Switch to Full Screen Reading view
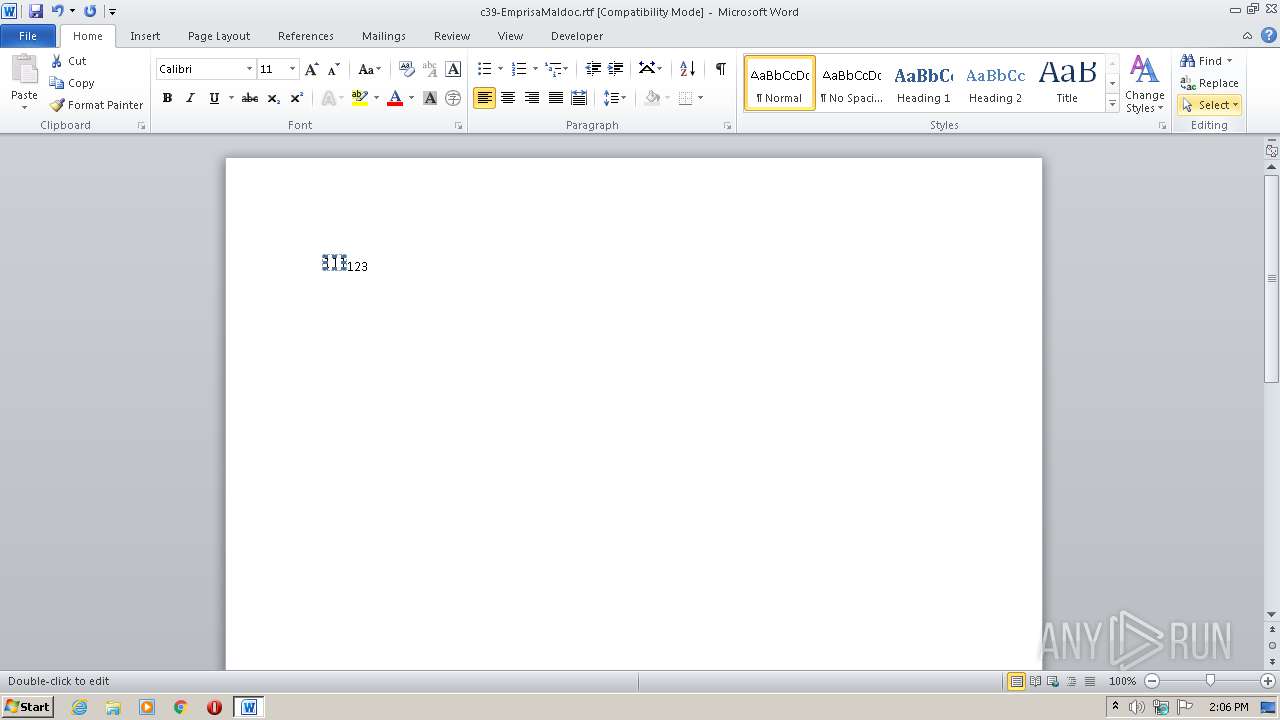The height and width of the screenshot is (720, 1280). pos(1034,681)
